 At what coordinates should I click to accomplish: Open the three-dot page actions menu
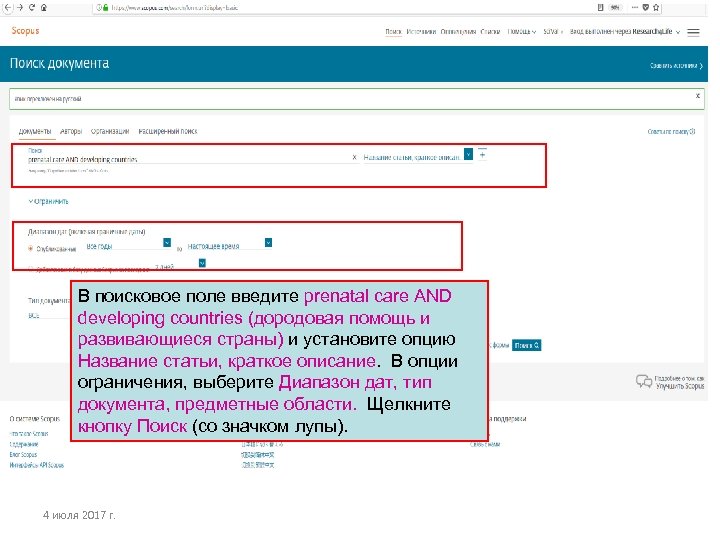635,7
